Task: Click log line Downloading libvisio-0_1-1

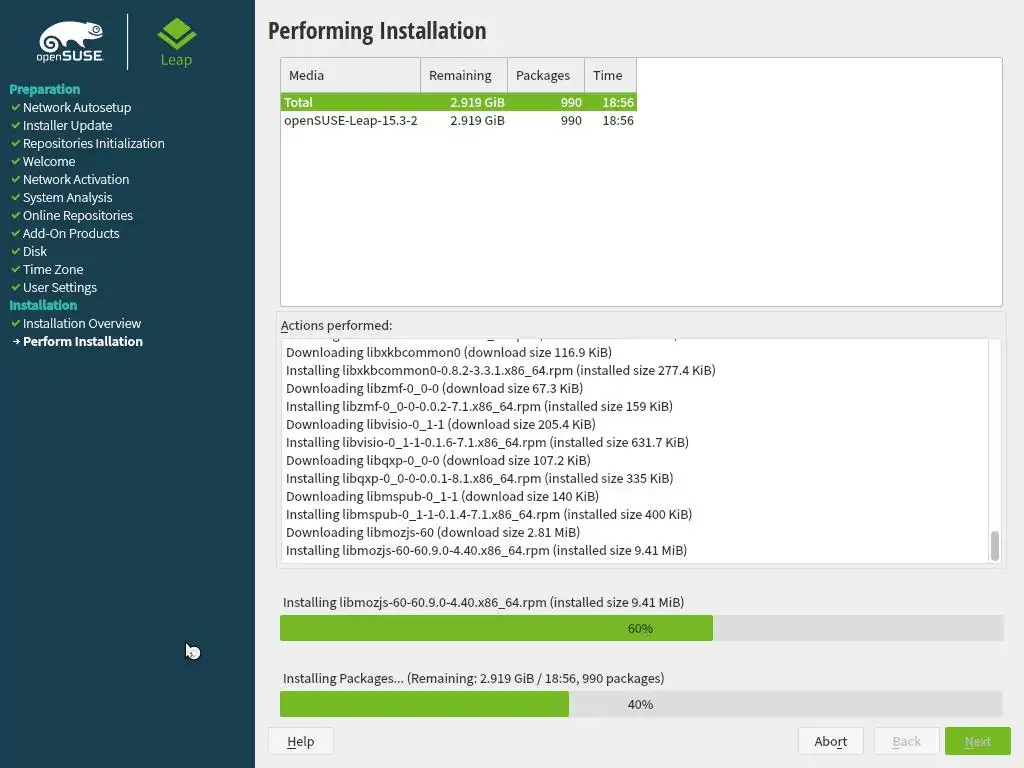Action: click(441, 424)
